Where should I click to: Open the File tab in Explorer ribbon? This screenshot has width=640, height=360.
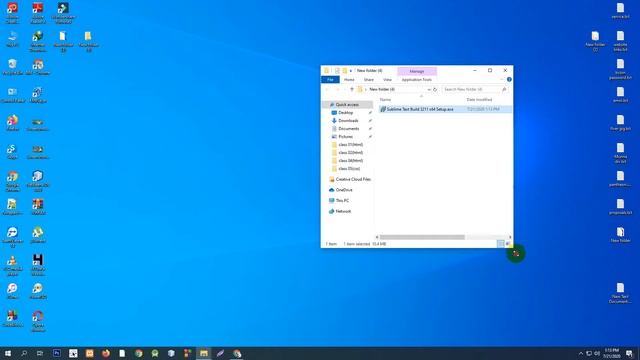(330, 80)
